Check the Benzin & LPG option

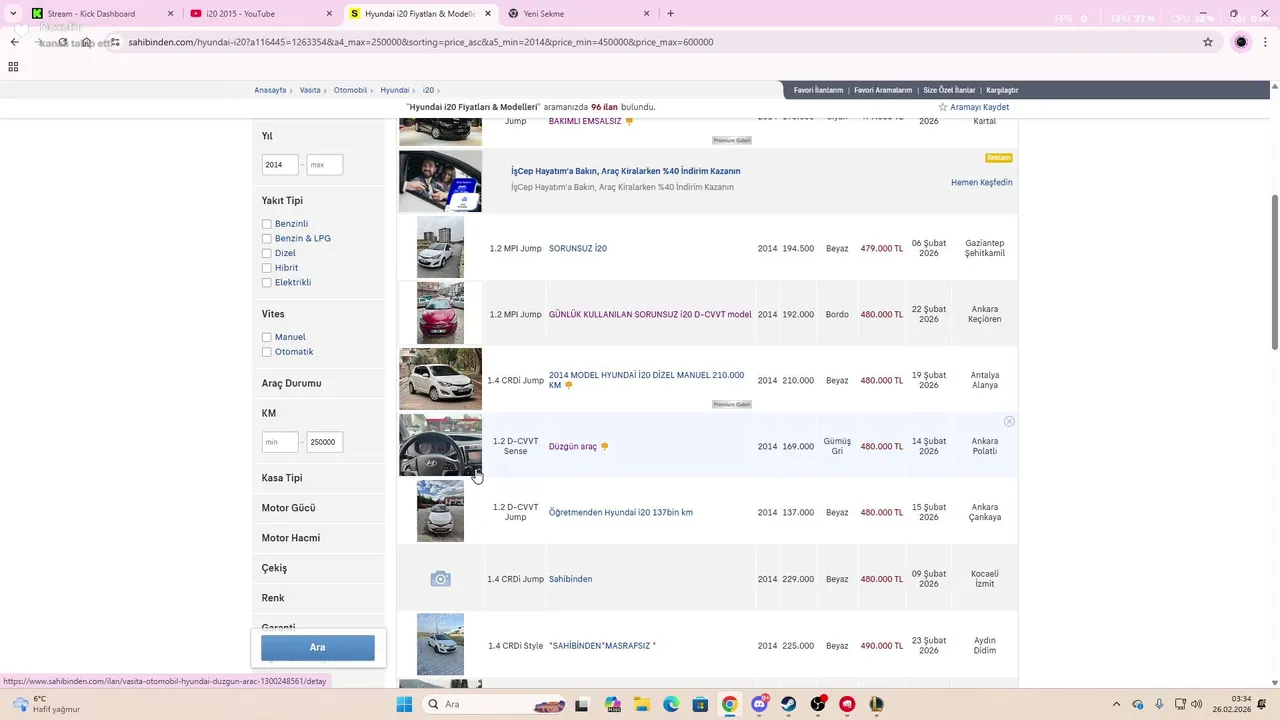[x=266, y=239]
